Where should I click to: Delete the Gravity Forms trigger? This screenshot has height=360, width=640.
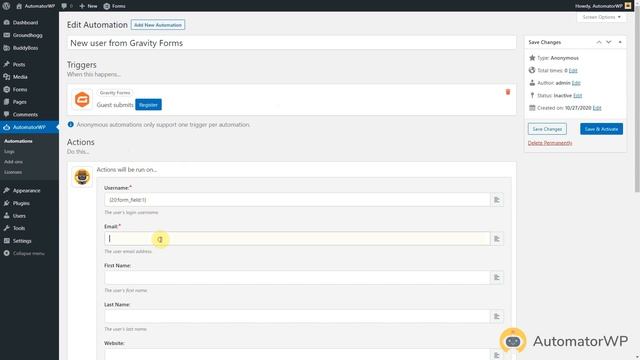pos(508,92)
